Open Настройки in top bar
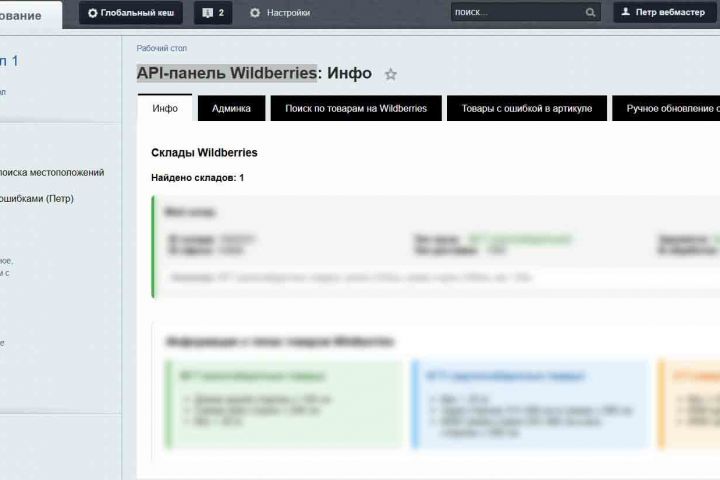720x480 pixels. click(x=280, y=13)
